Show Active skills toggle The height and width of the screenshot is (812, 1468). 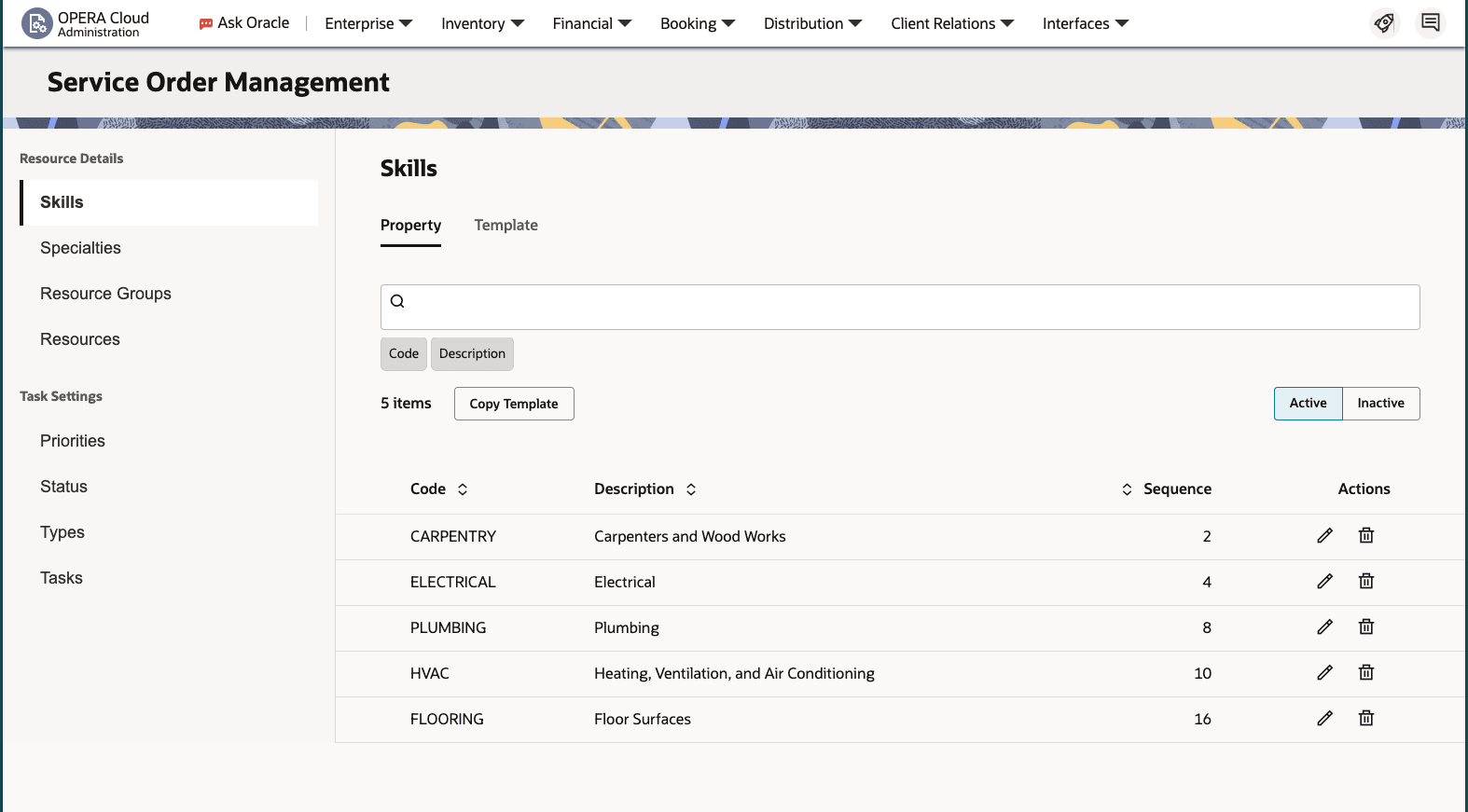pos(1308,404)
